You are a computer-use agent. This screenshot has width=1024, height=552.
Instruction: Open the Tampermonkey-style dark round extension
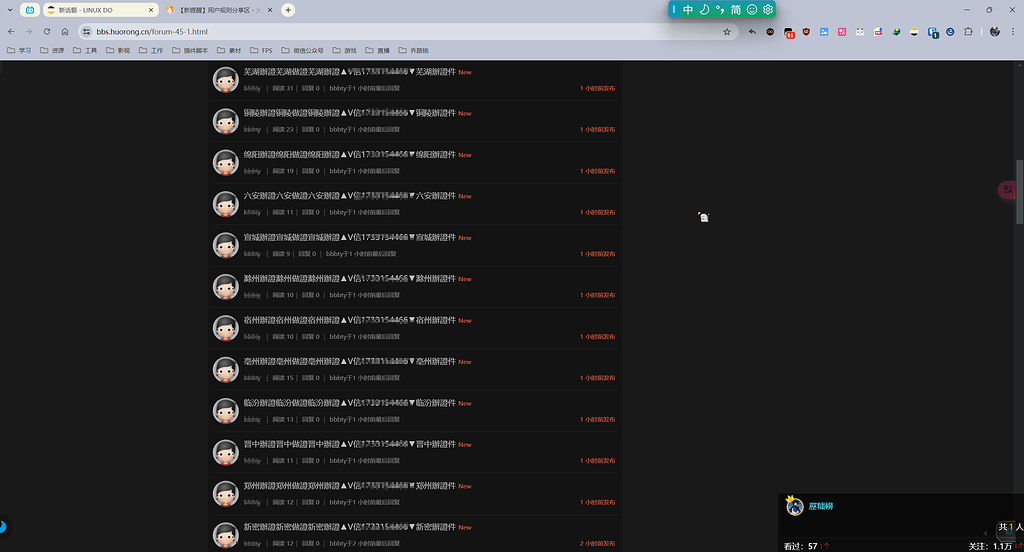pyautogui.click(x=771, y=31)
